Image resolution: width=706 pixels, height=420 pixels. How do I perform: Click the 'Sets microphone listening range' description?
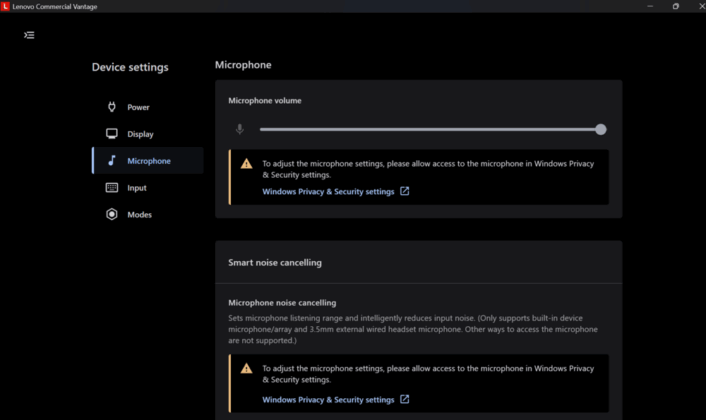click(412, 329)
